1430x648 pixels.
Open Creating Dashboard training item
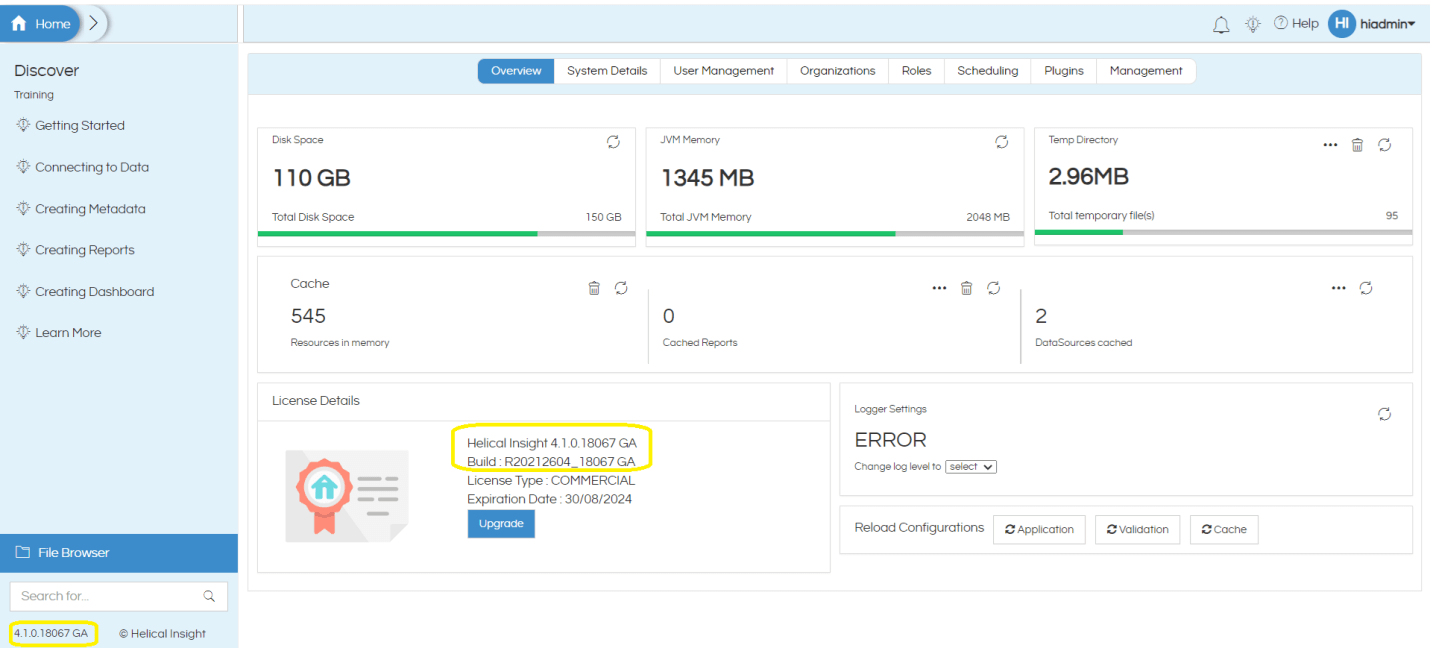click(x=95, y=292)
